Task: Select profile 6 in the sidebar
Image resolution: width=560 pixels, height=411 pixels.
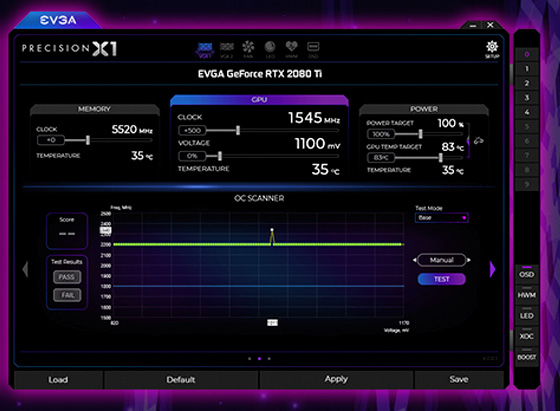Action: 527,141
